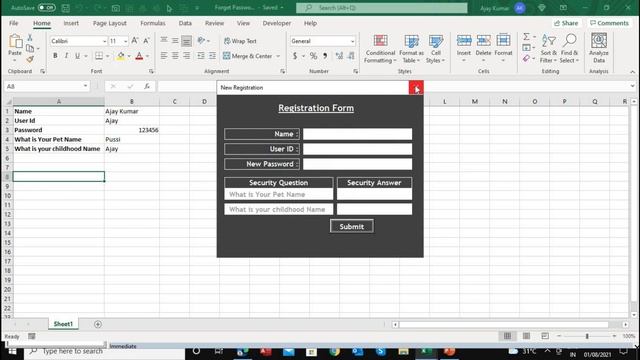Apply the yellow fill color
The width and height of the screenshot is (640, 360).
120,56
